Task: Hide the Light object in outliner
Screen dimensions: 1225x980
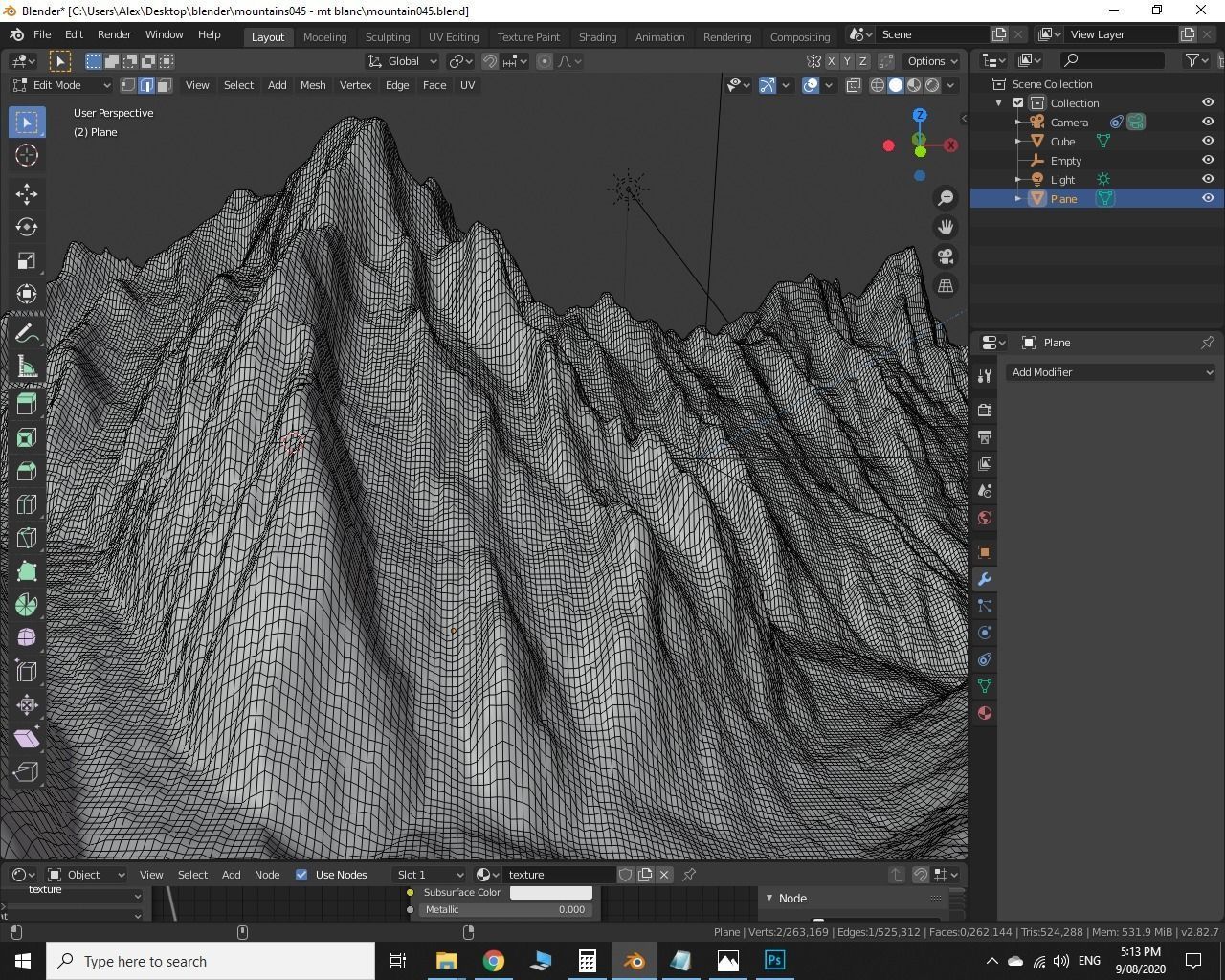Action: click(x=1208, y=179)
